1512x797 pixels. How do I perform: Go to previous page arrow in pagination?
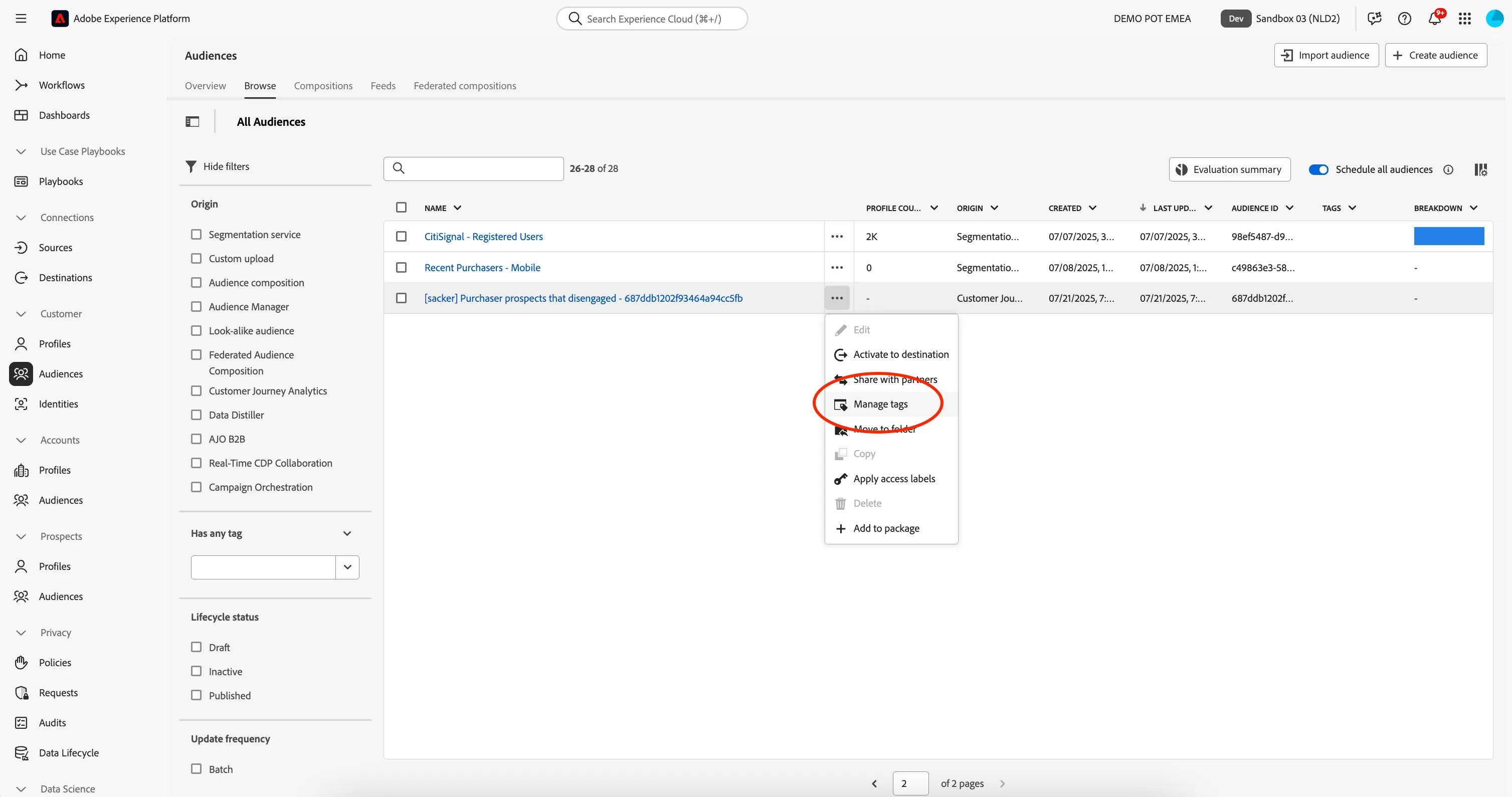pyautogui.click(x=875, y=783)
